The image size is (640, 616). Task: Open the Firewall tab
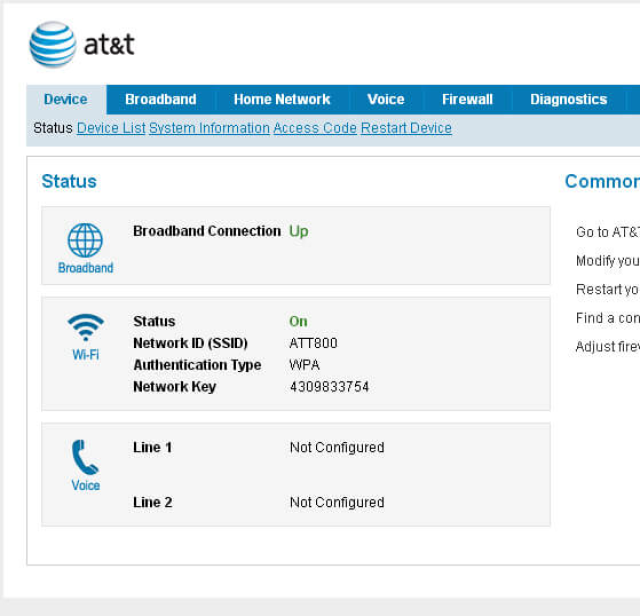coord(467,99)
